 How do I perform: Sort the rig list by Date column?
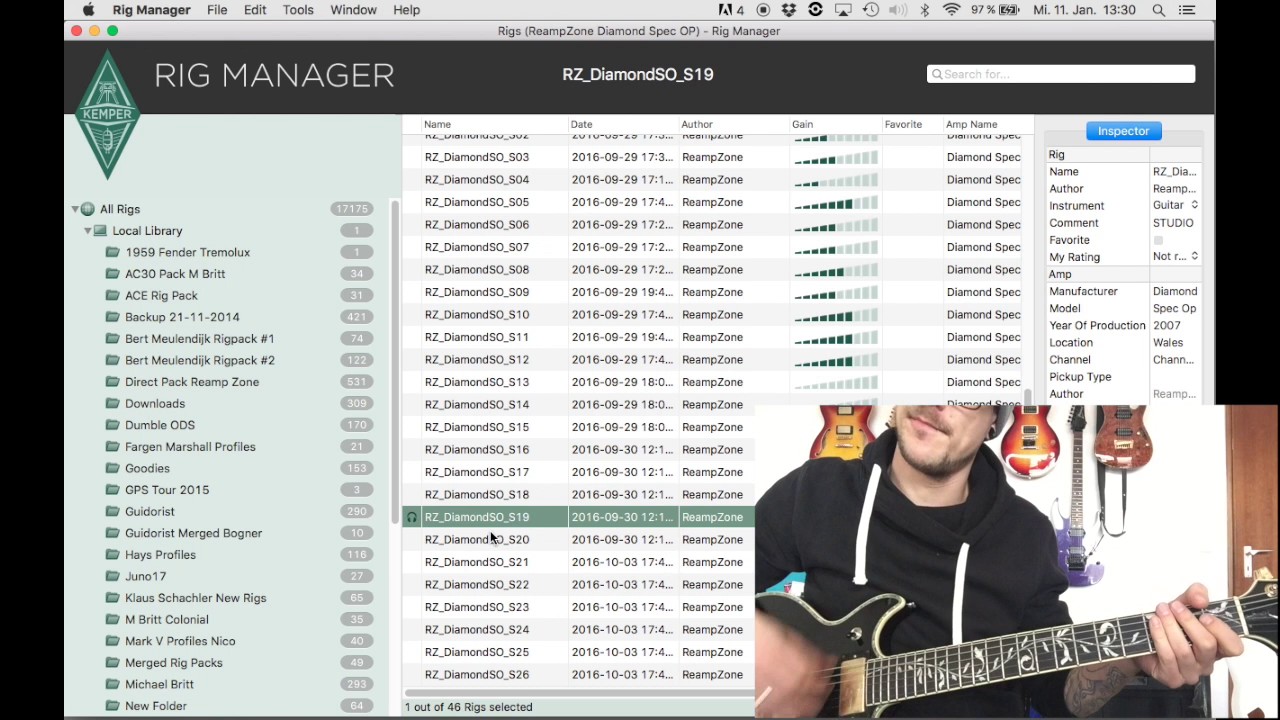pos(623,125)
